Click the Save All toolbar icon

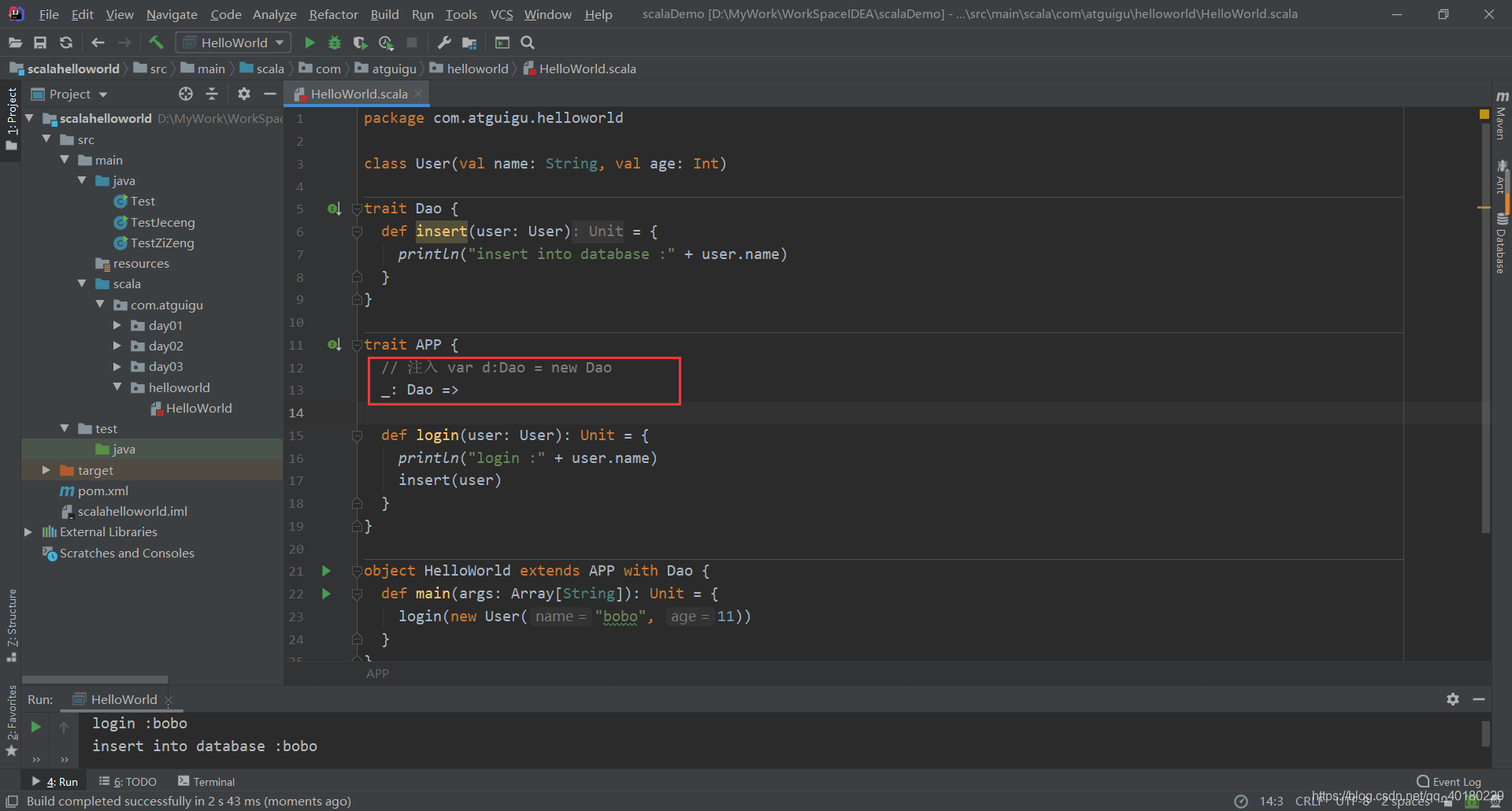click(40, 43)
